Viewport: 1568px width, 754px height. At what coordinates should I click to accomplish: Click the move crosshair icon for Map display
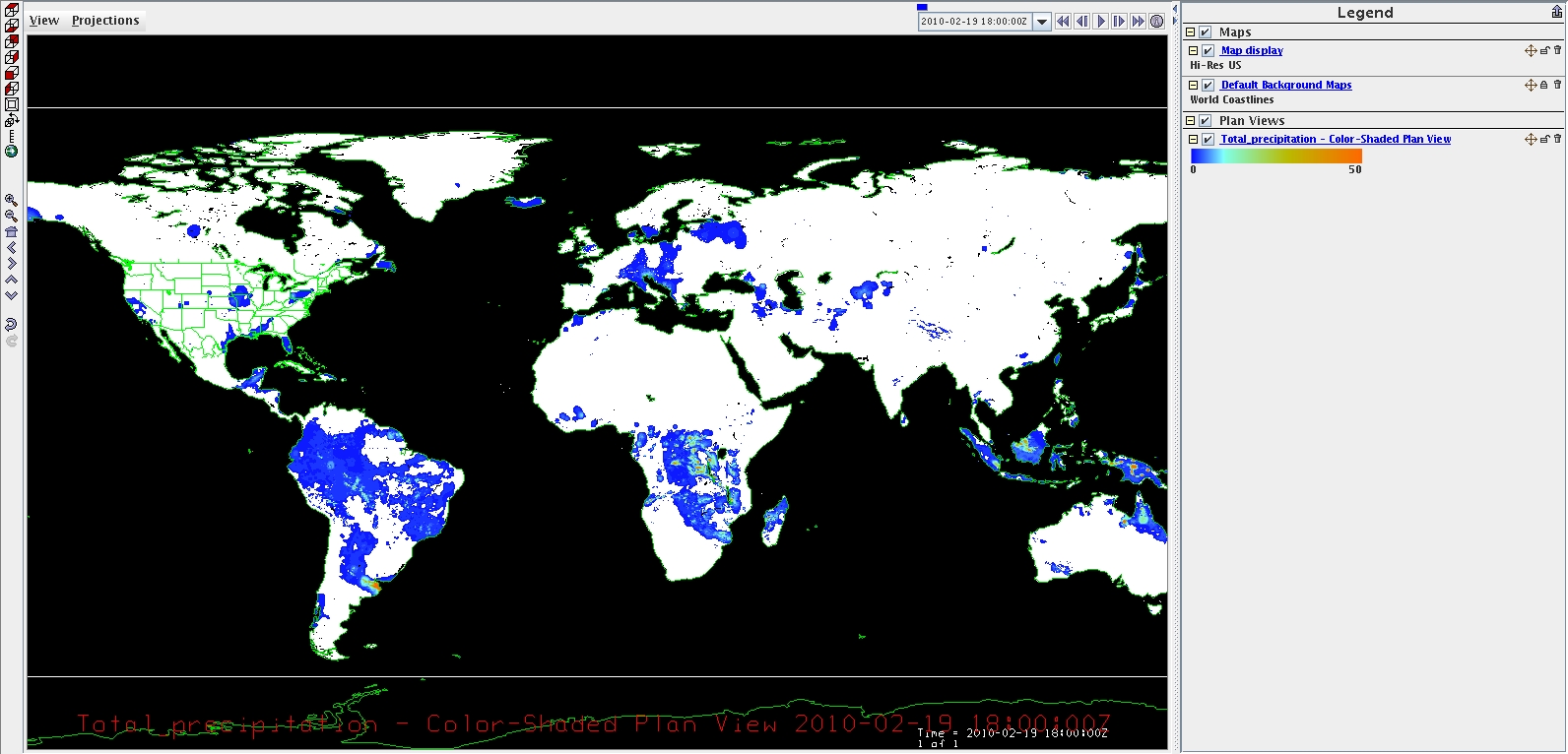pyautogui.click(x=1530, y=50)
